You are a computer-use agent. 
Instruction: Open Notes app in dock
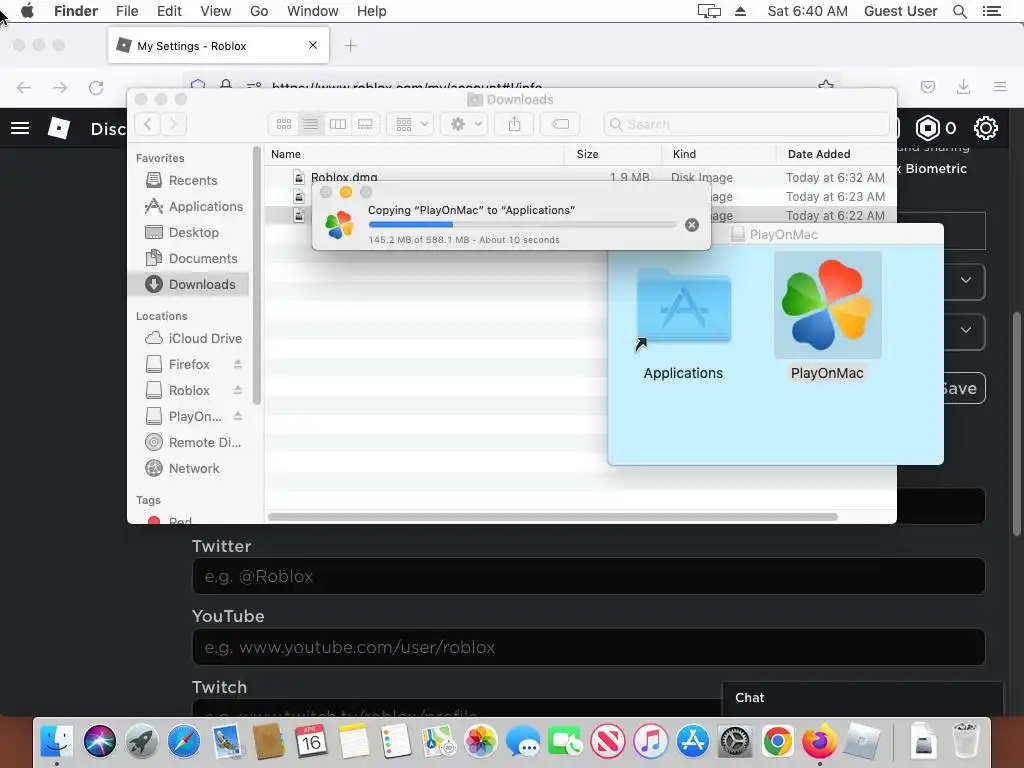353,742
